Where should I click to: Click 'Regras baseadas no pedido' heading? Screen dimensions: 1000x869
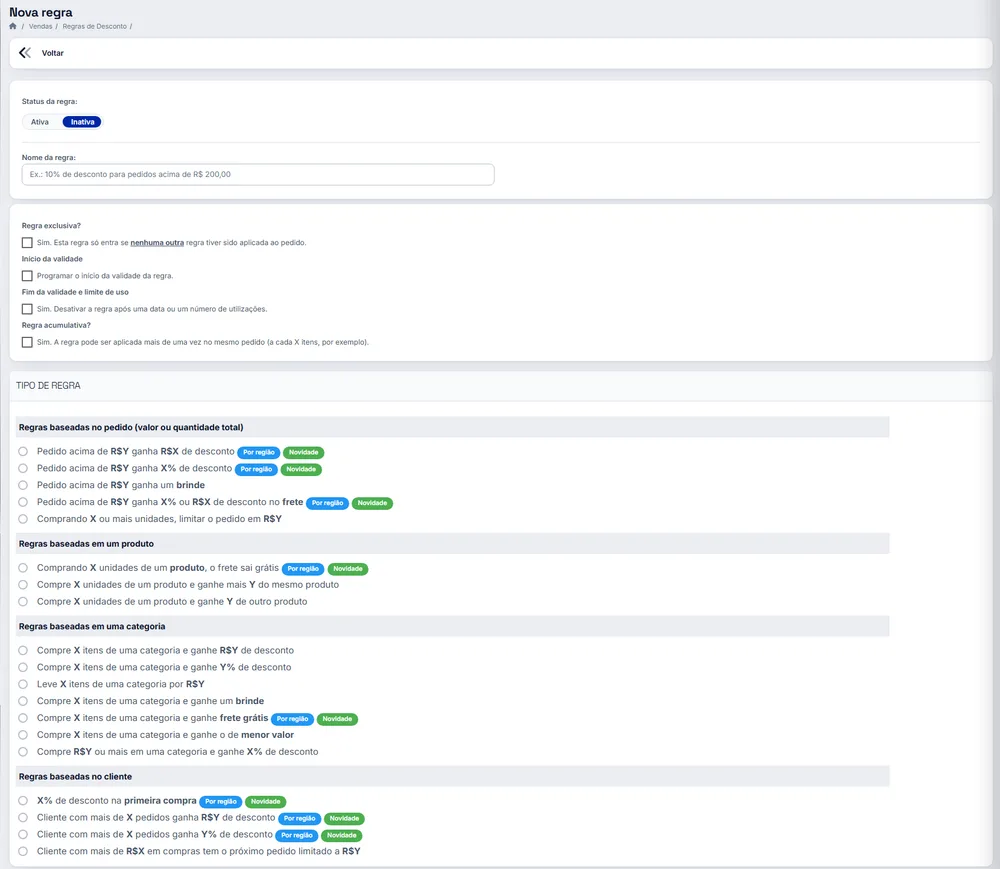[x=131, y=427]
